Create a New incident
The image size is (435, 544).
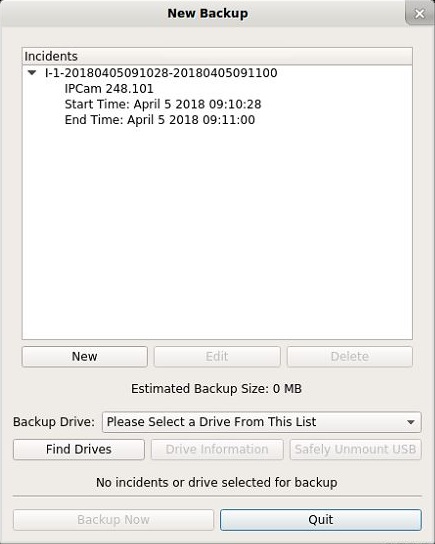(85, 356)
